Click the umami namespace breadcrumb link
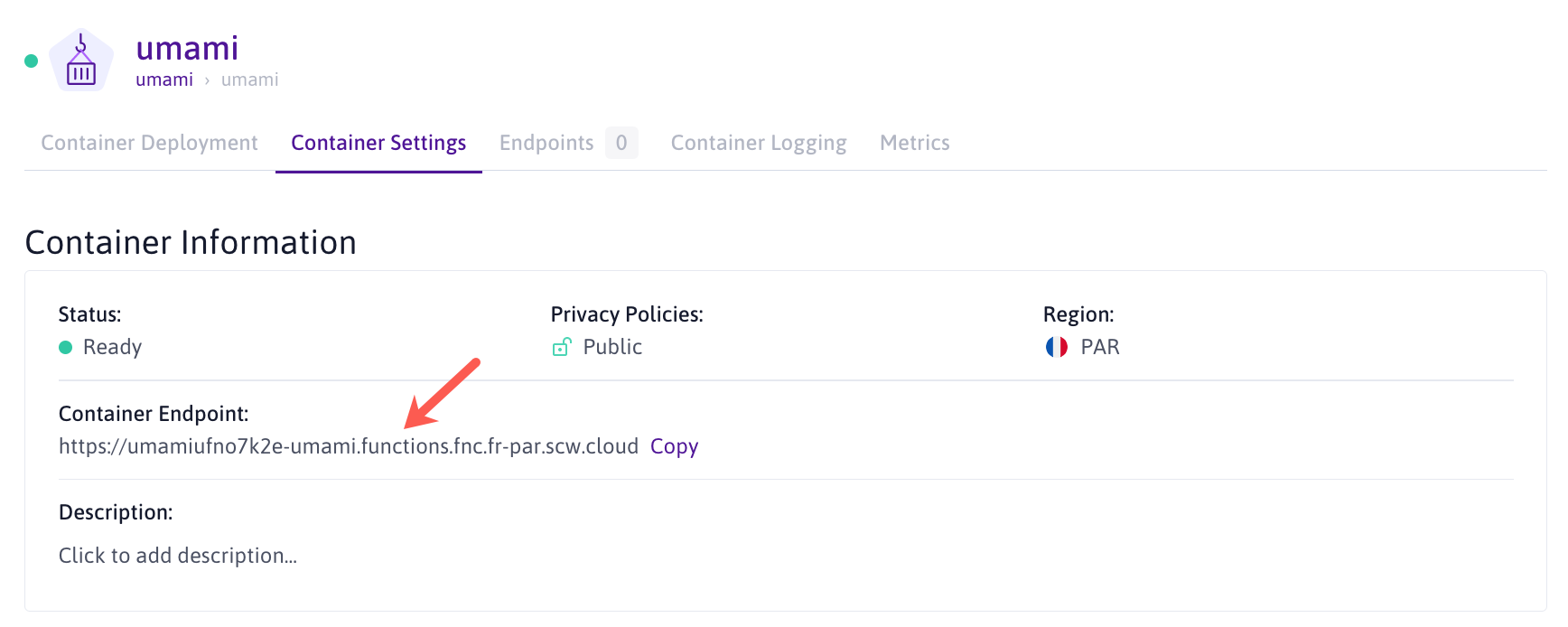The width and height of the screenshot is (1568, 627). click(164, 80)
